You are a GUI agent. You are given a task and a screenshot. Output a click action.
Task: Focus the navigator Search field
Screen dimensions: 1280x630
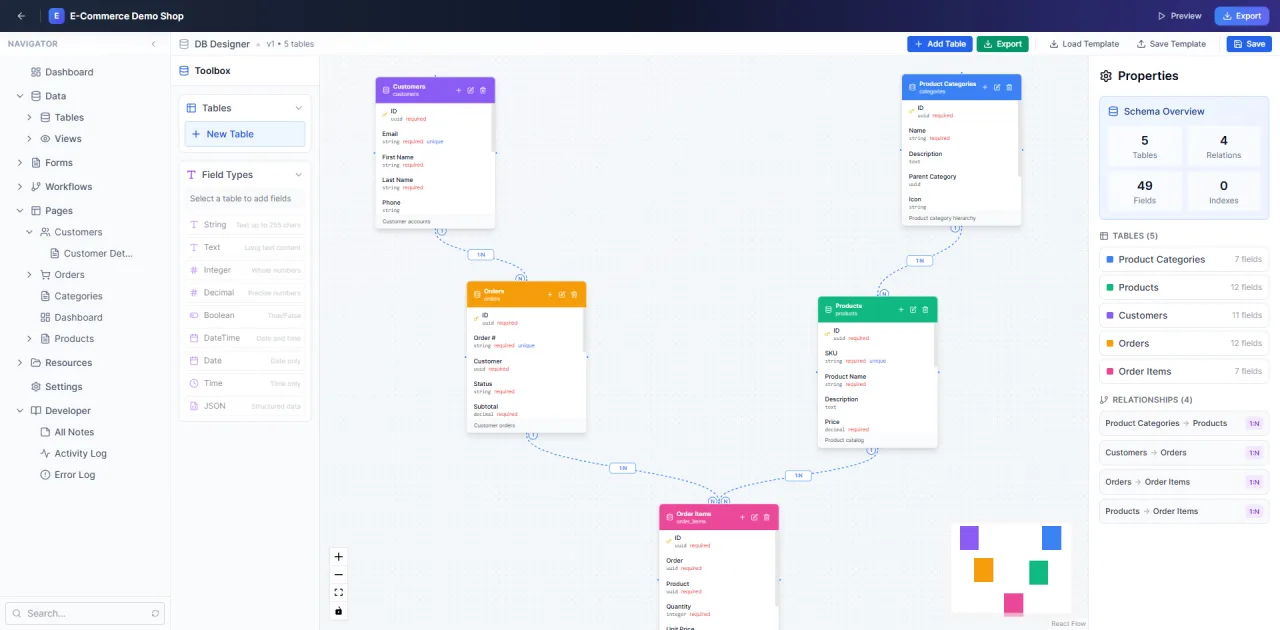(x=85, y=613)
